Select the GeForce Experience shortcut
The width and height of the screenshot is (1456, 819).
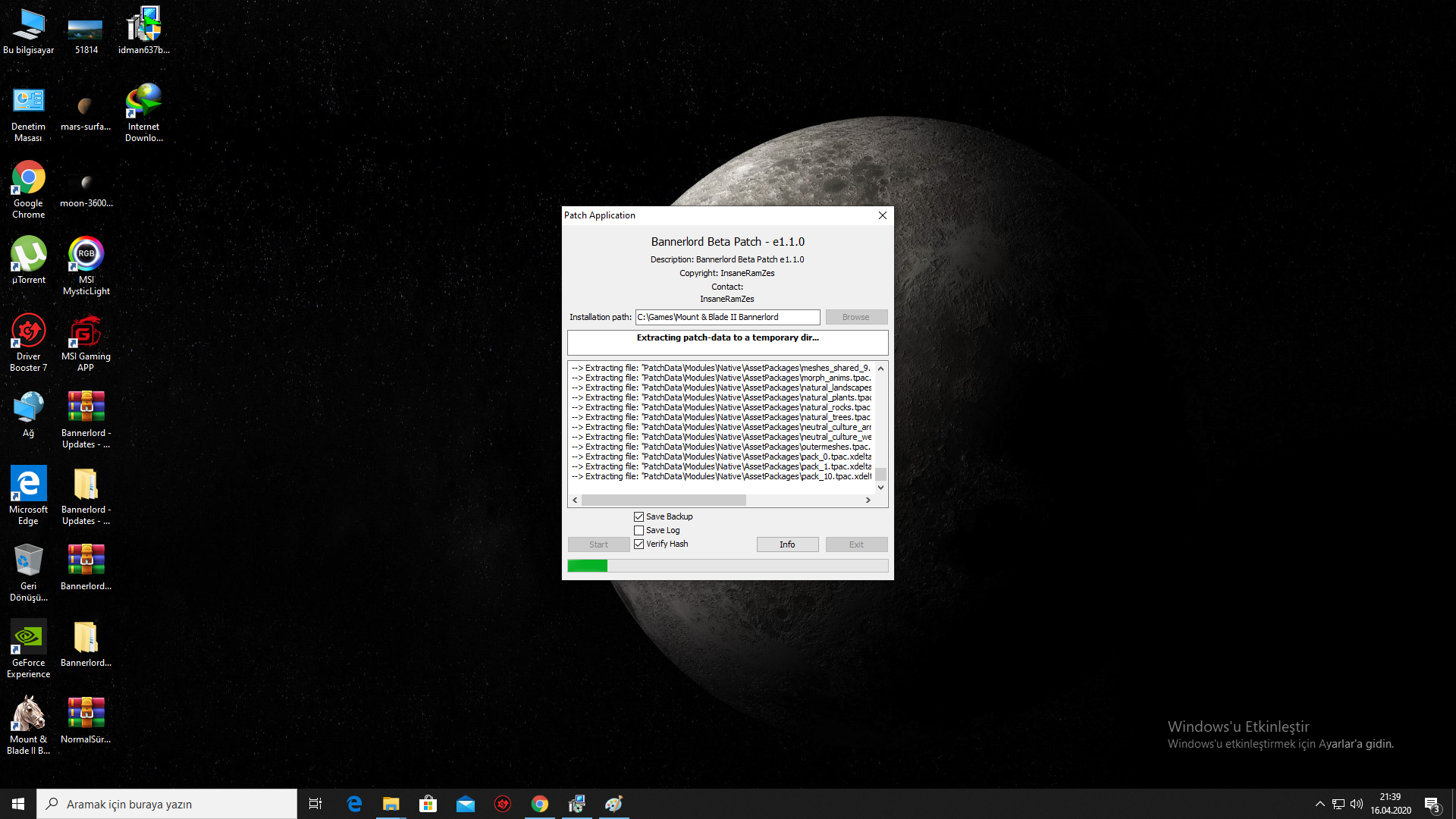coord(29,650)
